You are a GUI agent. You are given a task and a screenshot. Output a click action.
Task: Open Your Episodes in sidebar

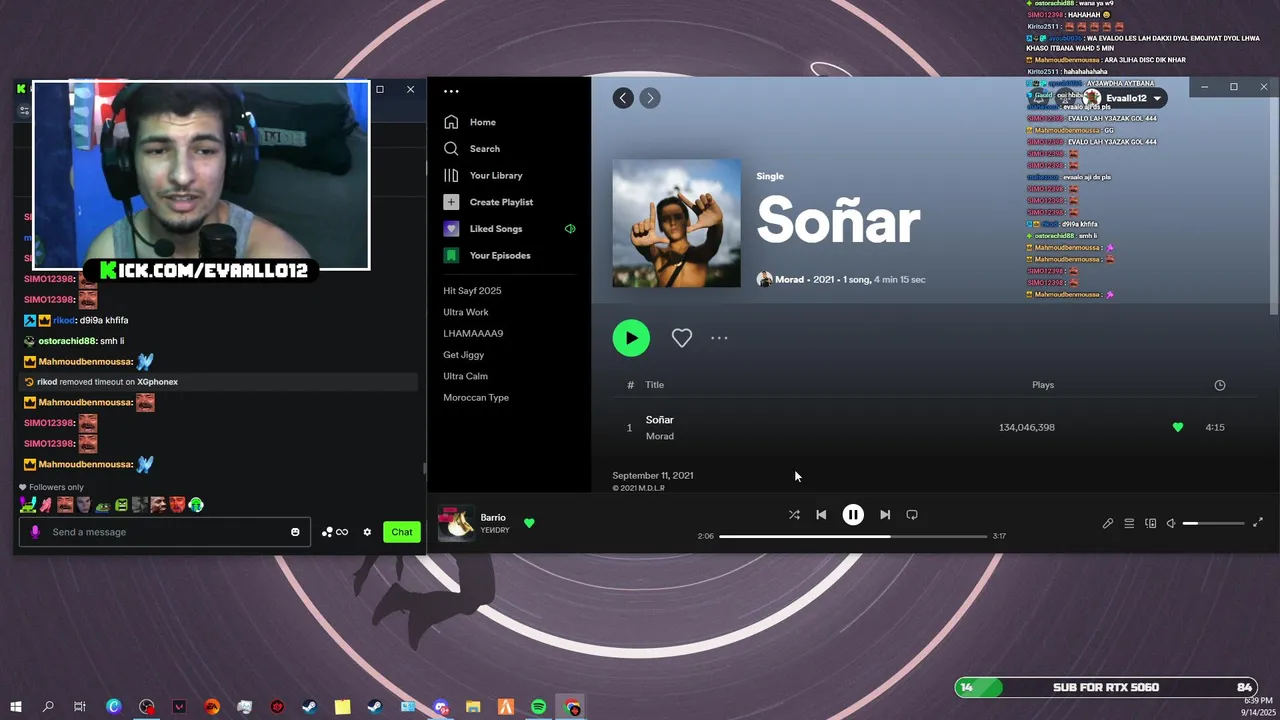[487, 255]
